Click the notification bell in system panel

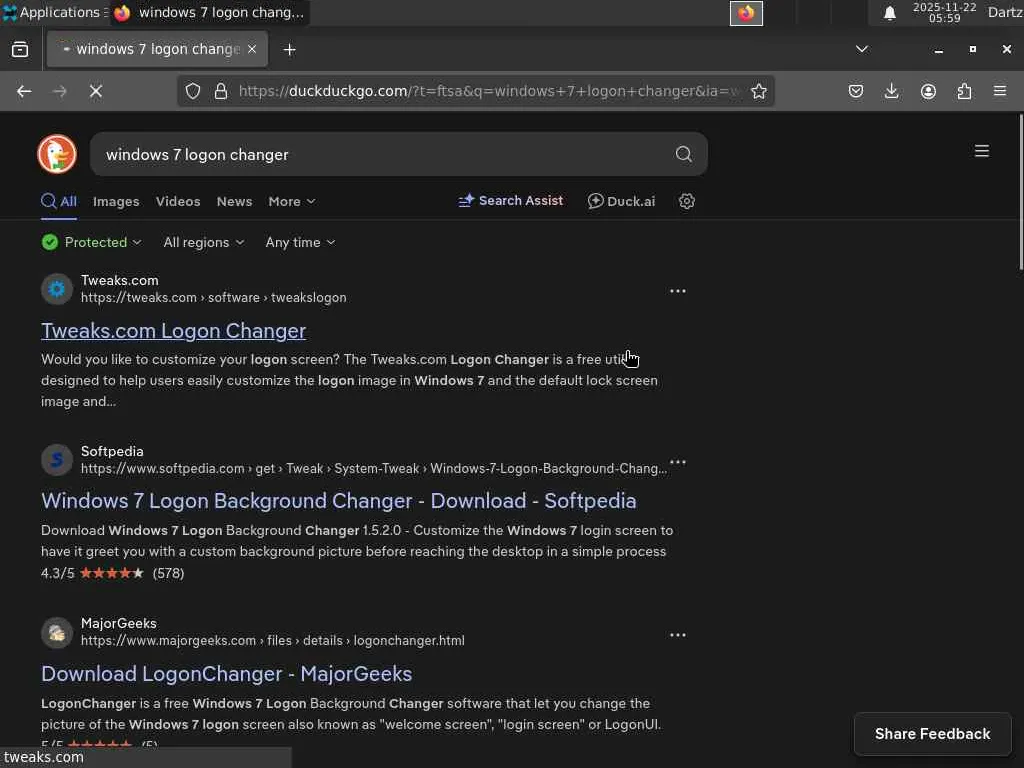889,13
